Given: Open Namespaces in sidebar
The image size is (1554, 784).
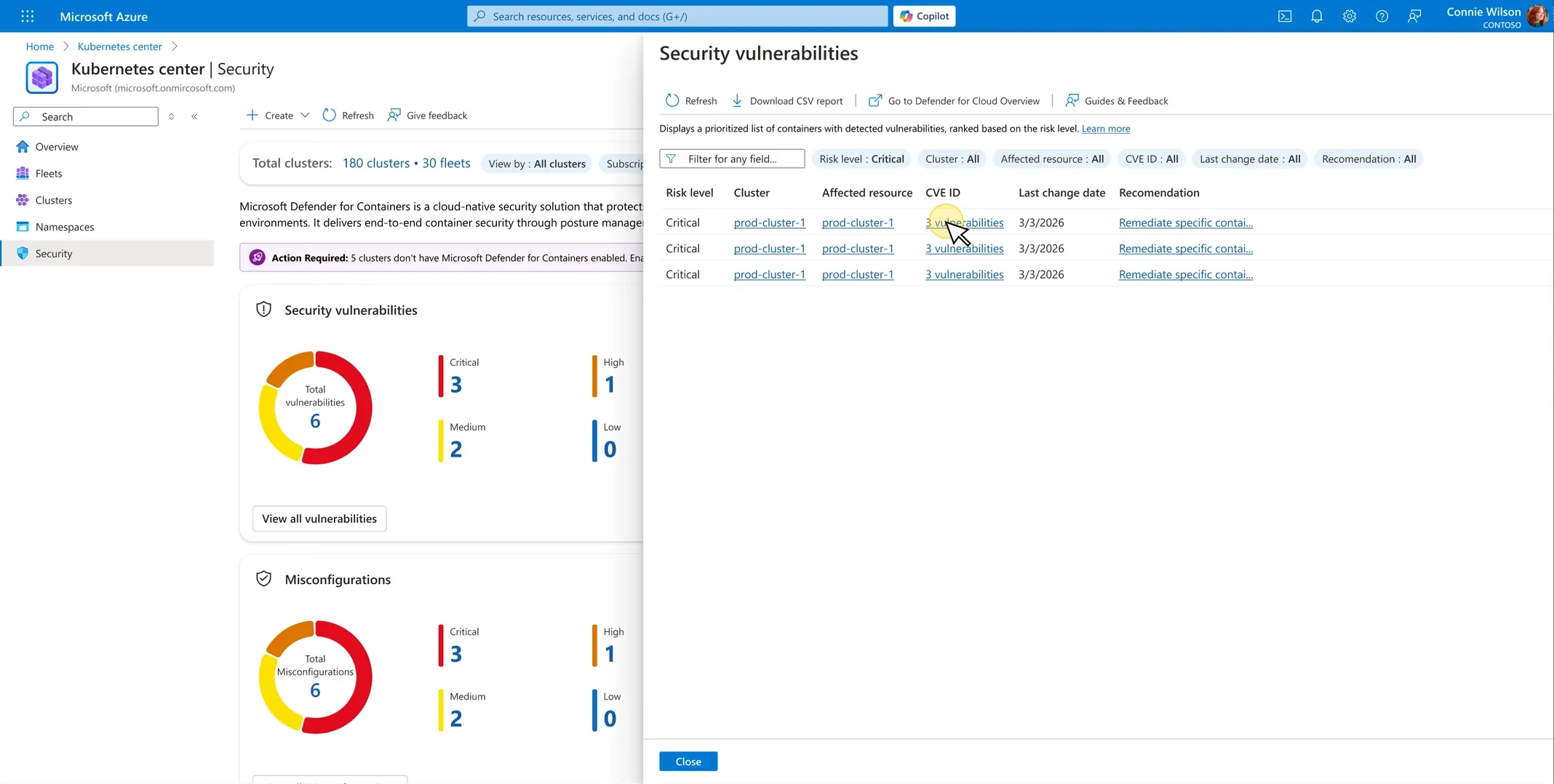Looking at the screenshot, I should click(65, 227).
